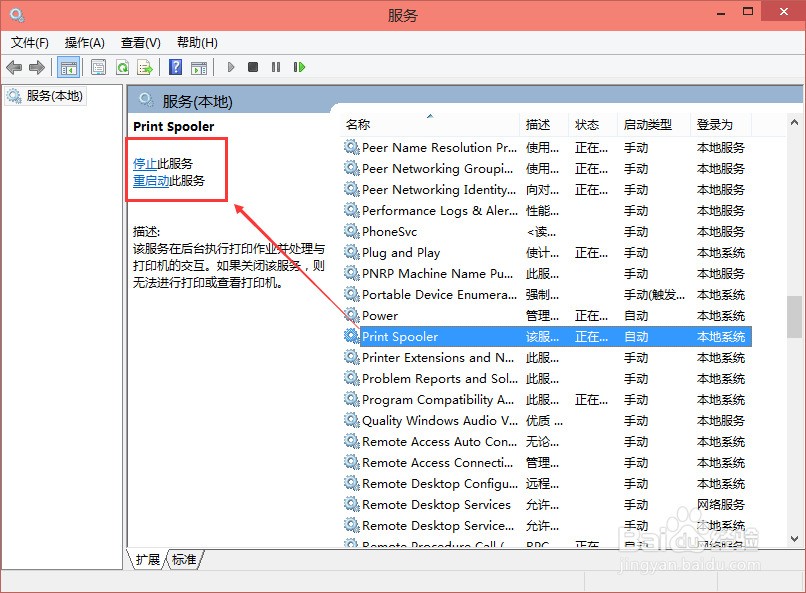806x593 pixels.
Task: Open the 帮助(H) menu
Action: [x=197, y=43]
